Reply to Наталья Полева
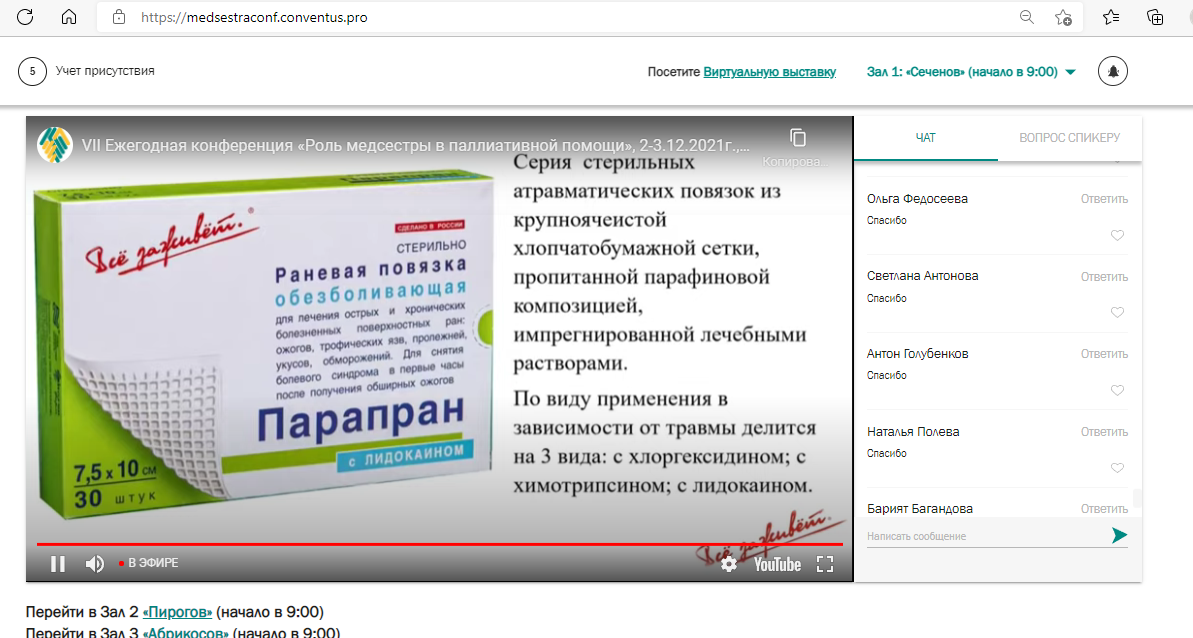Viewport: 1193px width, 638px height. (x=1104, y=432)
